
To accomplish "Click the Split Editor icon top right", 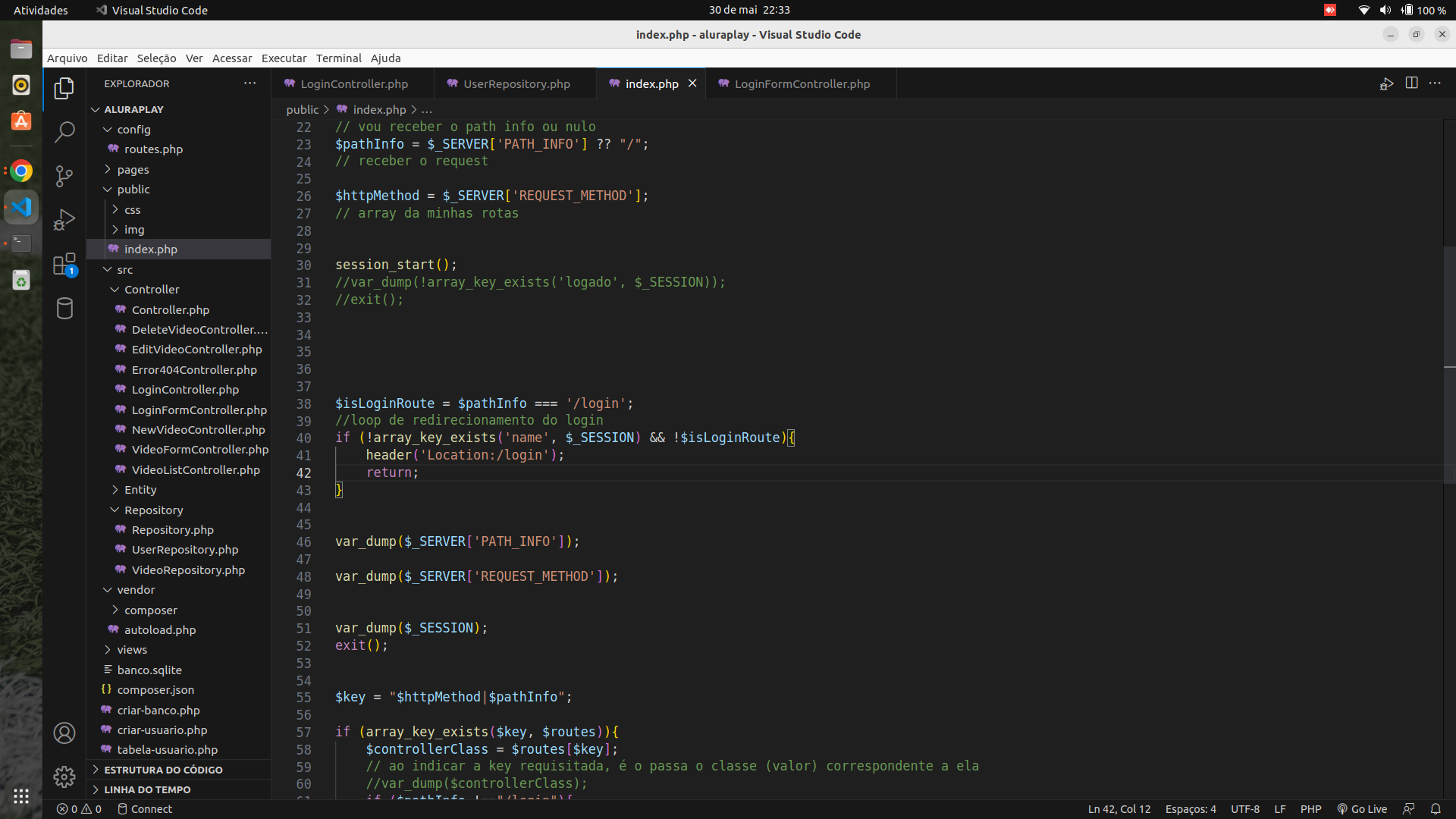I will (x=1411, y=83).
